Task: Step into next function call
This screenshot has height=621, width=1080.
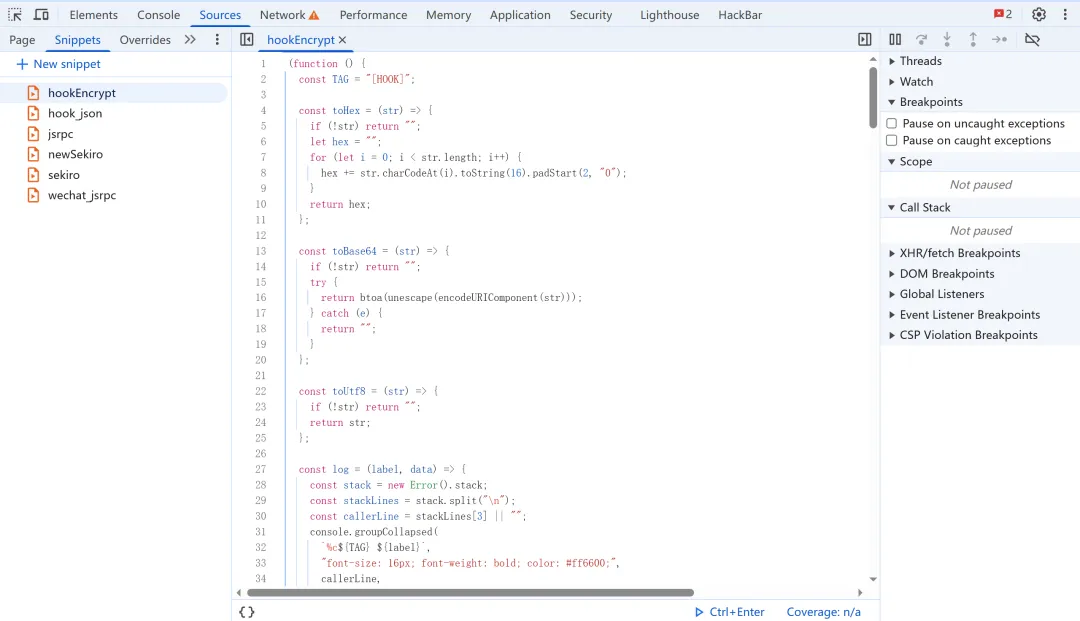Action: coord(947,39)
